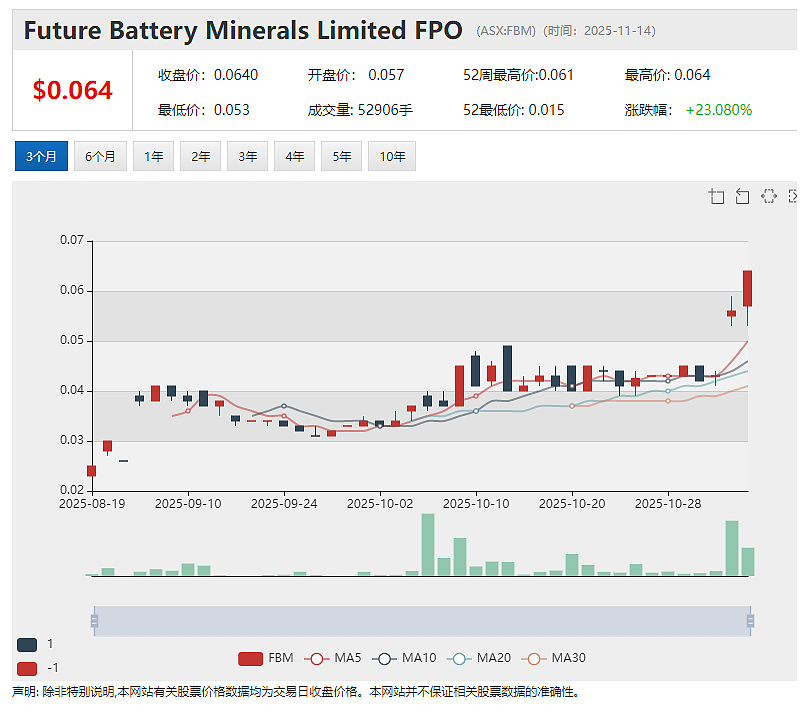
Task: Click the 2025-10-28 axis date label
Action: coord(668,503)
